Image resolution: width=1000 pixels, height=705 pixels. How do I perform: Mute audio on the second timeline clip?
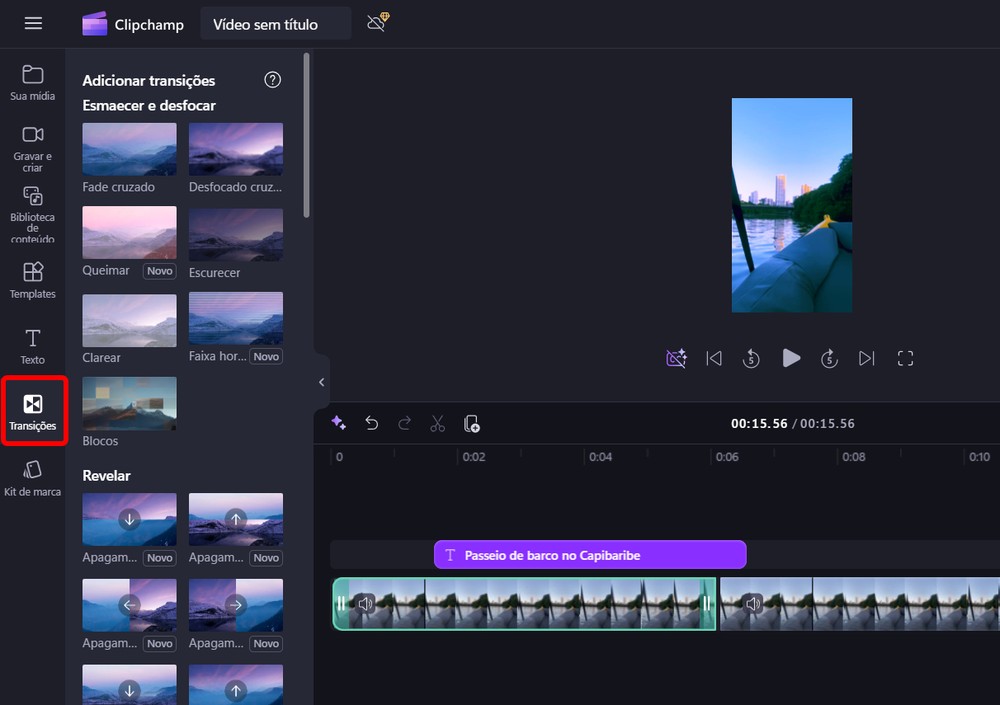(x=751, y=604)
